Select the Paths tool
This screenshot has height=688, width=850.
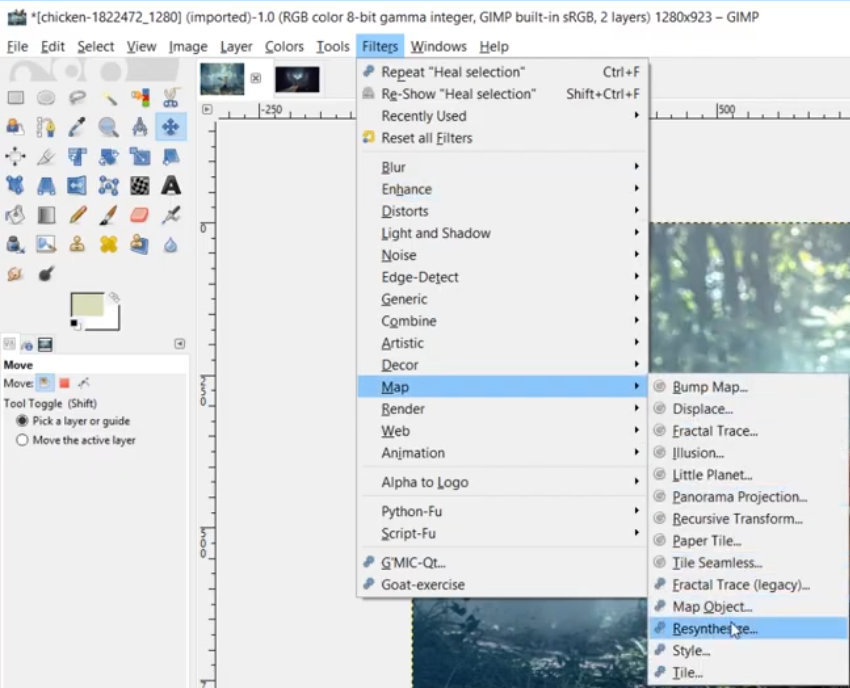(x=46, y=127)
